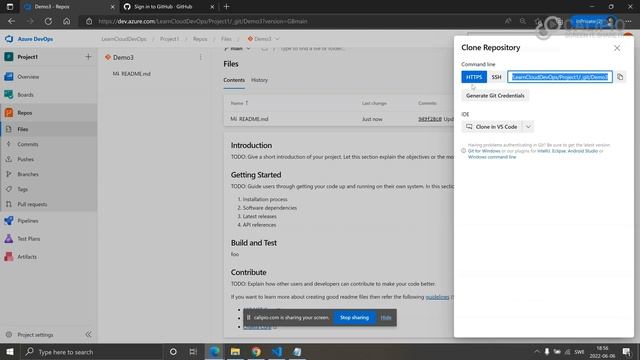Generate Git Credentials
Screen dimensions: 640x360
(x=495, y=96)
